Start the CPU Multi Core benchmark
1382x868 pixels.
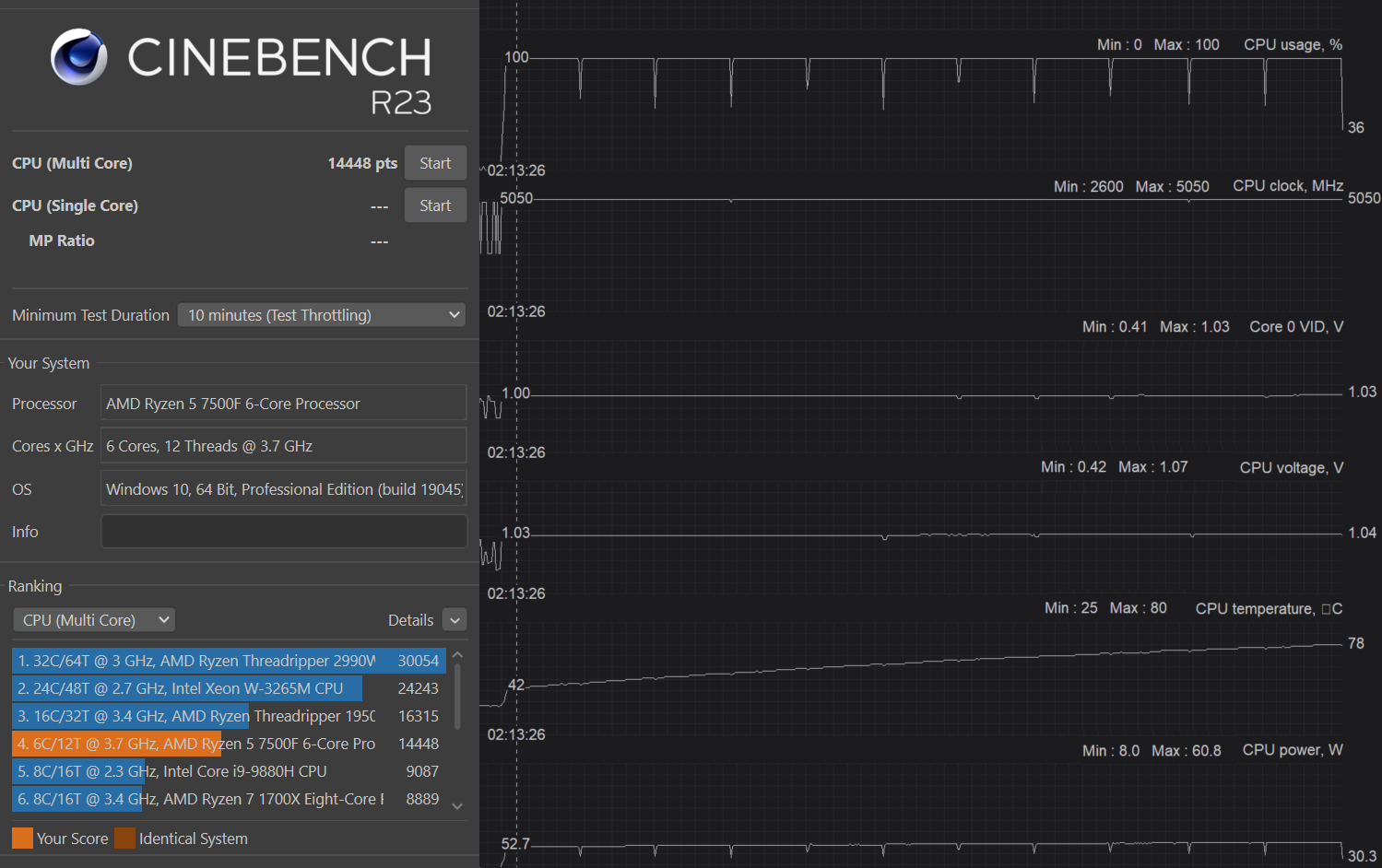coord(435,163)
